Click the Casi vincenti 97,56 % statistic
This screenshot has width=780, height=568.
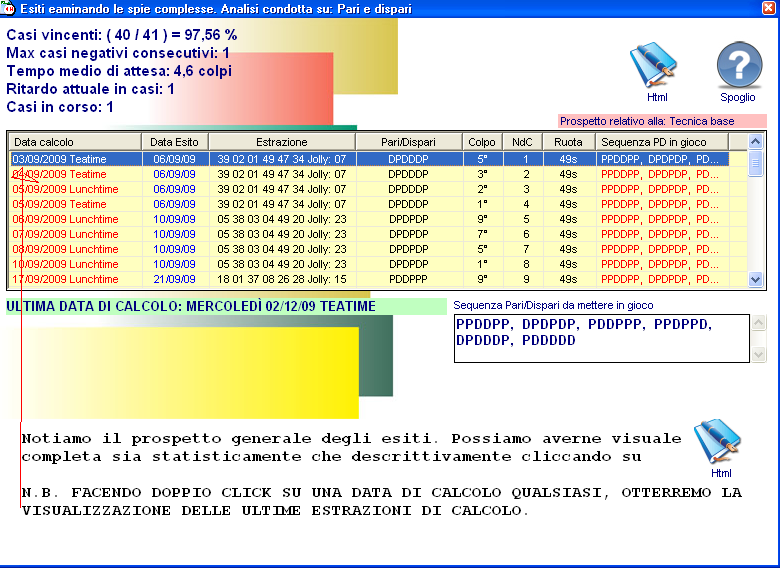(x=122, y=35)
